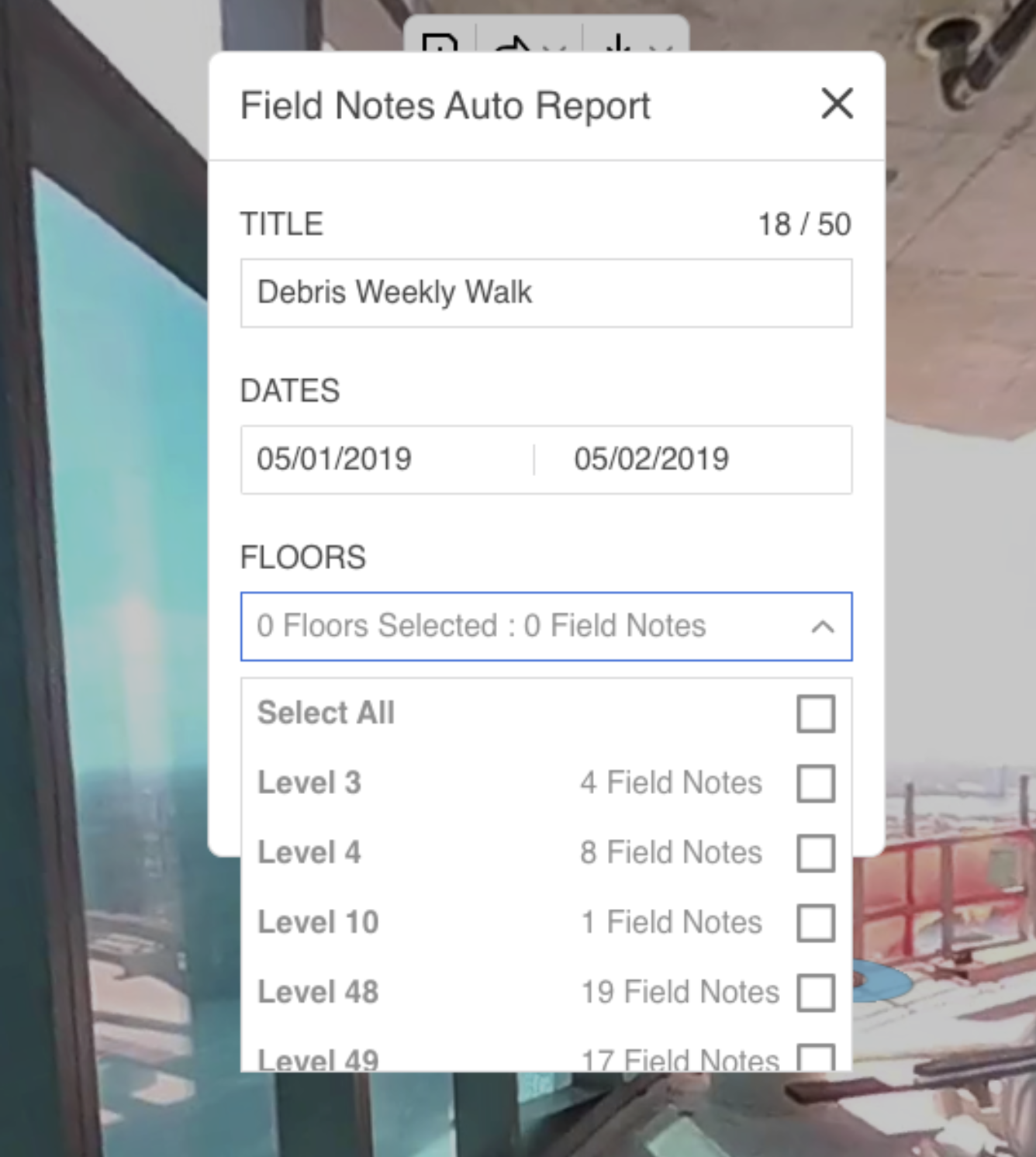Click the field note icon in top toolbar
Screen dimensions: 1036x1157
[439, 43]
